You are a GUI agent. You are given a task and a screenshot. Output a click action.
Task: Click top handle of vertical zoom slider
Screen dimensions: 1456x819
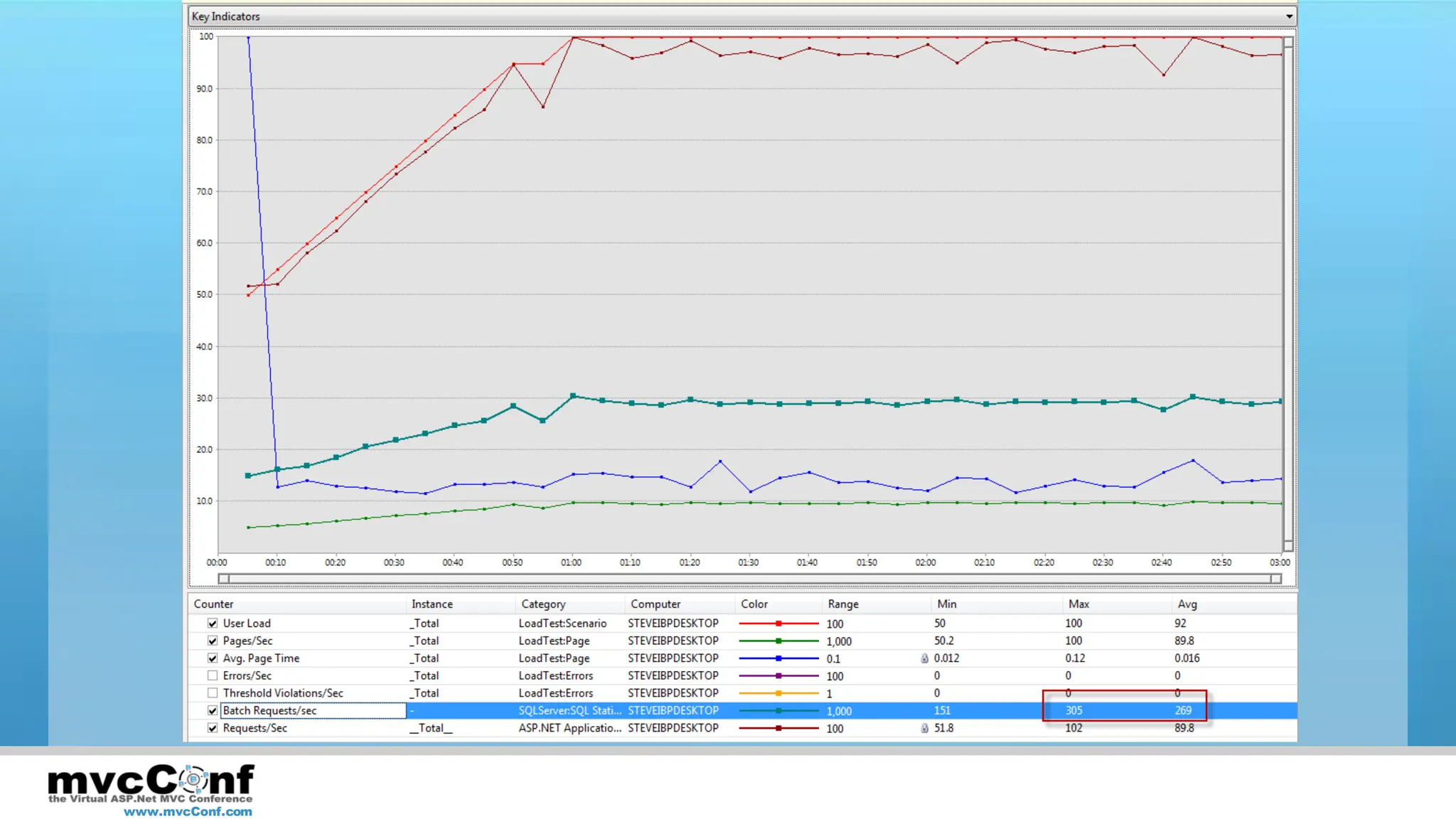(1288, 43)
